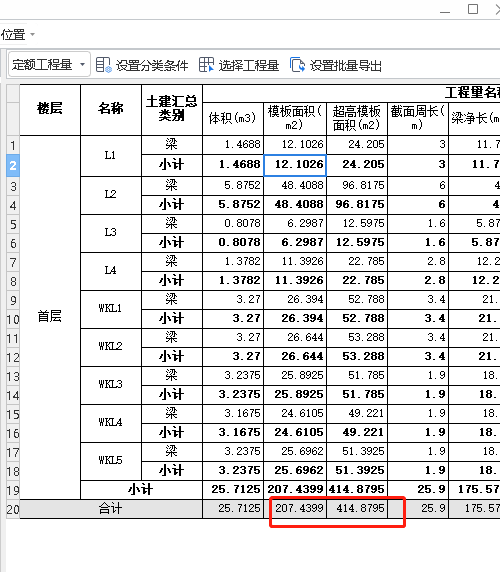Image resolution: width=500 pixels, height=572 pixels.
Task: Select row header 10
Action: [13, 319]
